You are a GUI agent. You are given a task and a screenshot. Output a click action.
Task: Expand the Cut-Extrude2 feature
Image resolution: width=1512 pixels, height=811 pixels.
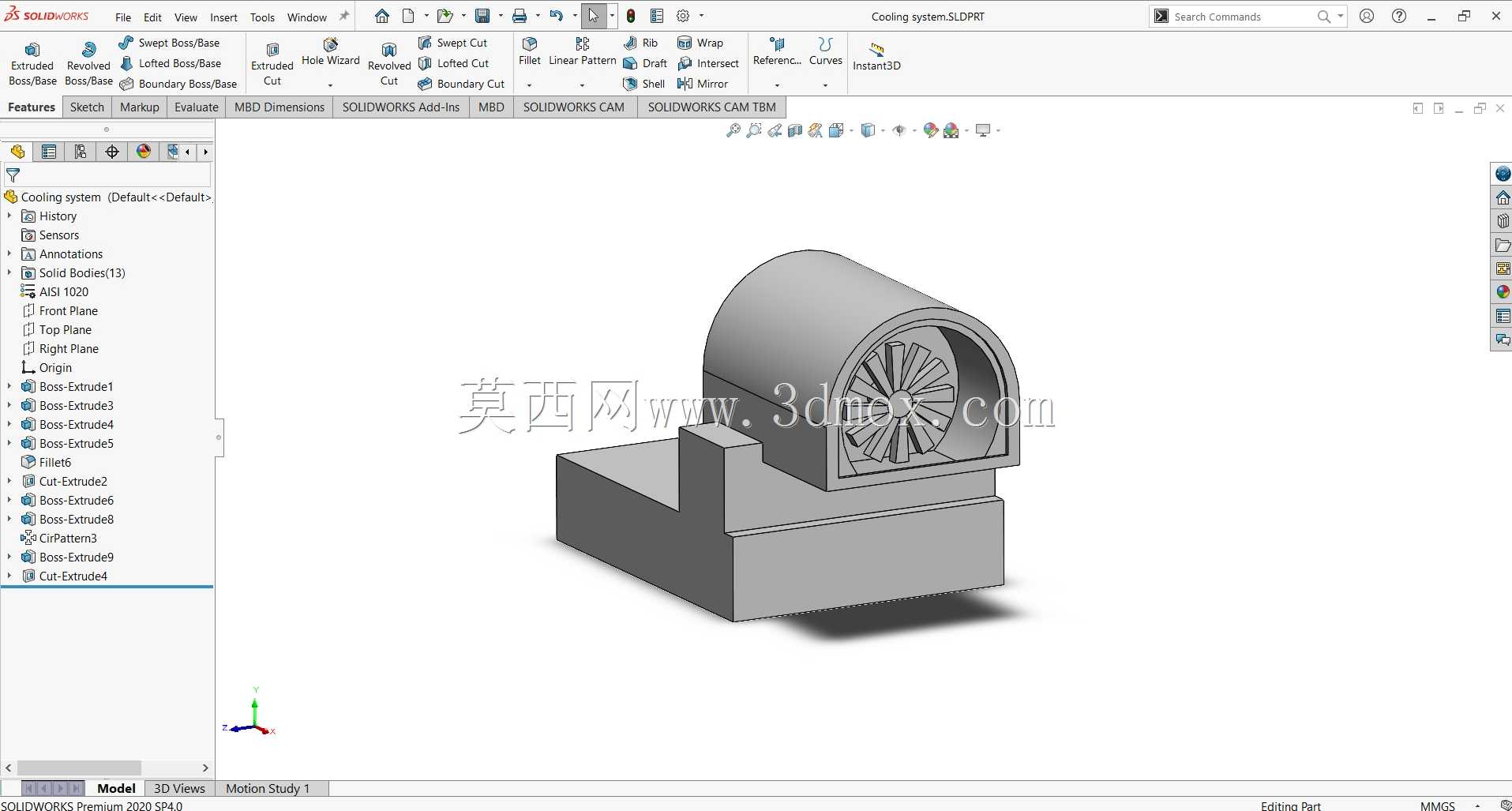tap(9, 481)
